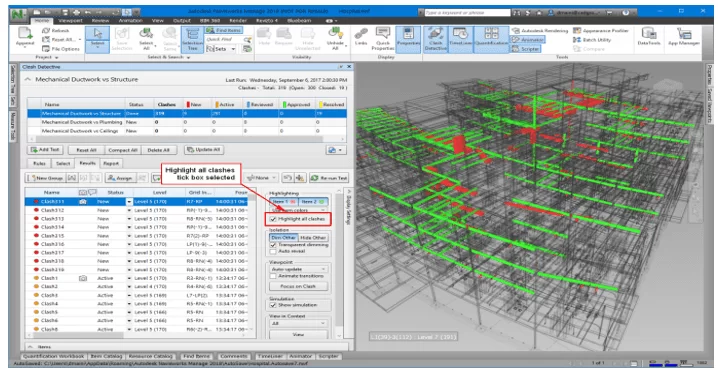Image resolution: width=718 pixels, height=373 pixels.
Task: Select the Clash315 result row
Action: click(136, 236)
